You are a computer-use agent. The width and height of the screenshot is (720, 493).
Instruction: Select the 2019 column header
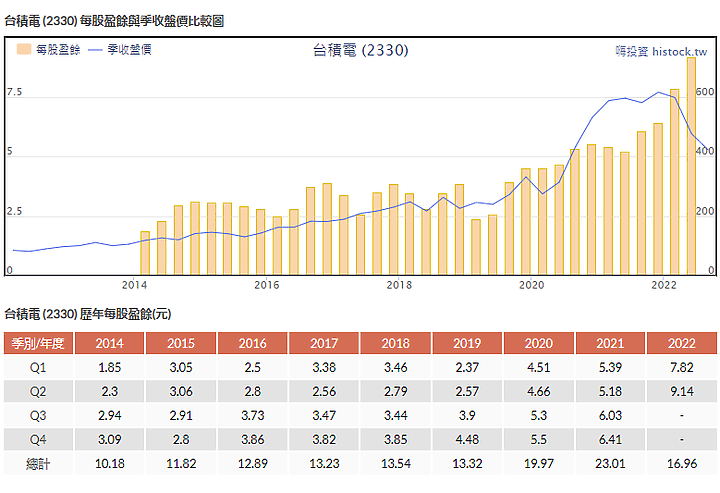click(467, 343)
